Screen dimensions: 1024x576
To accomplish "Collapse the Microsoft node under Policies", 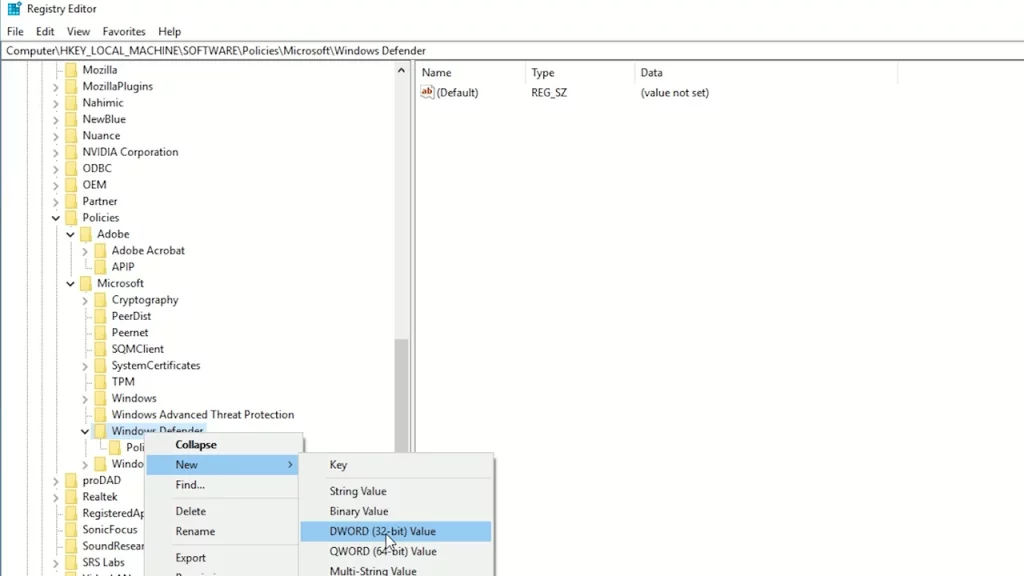I will click(x=70, y=283).
